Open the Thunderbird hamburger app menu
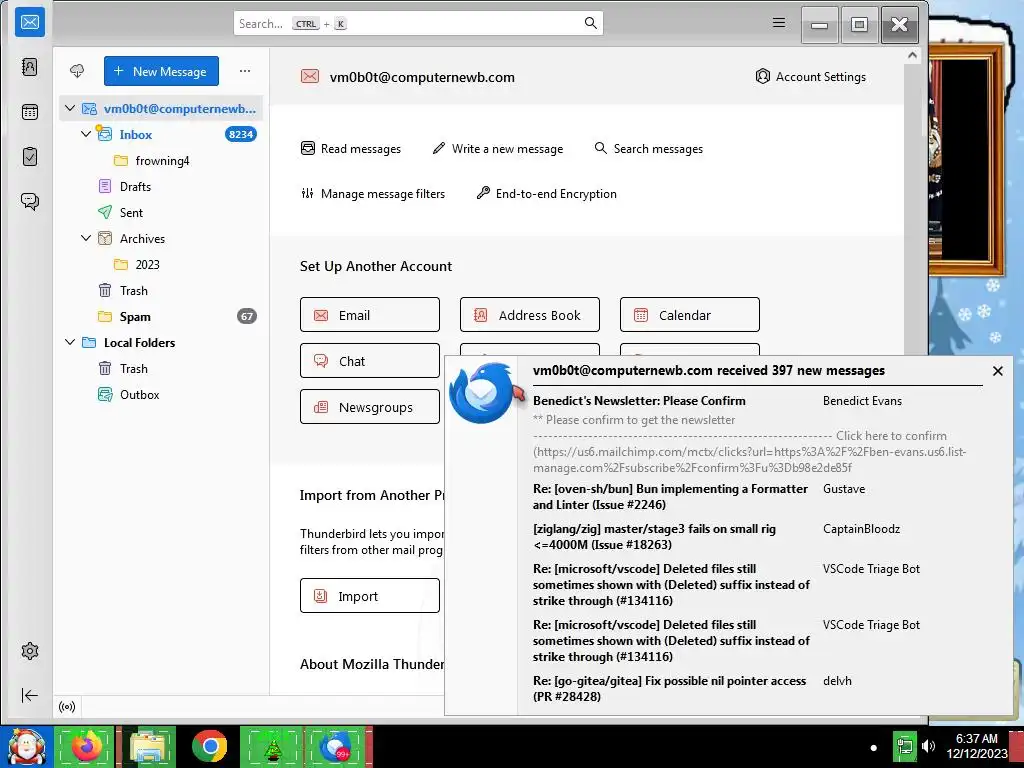 tap(778, 23)
